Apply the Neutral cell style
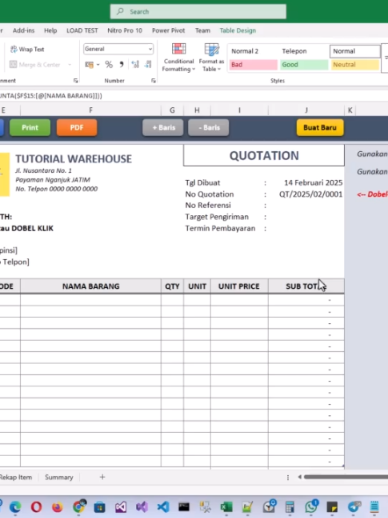Image resolution: width=388 pixels, height=518 pixels. point(355,65)
